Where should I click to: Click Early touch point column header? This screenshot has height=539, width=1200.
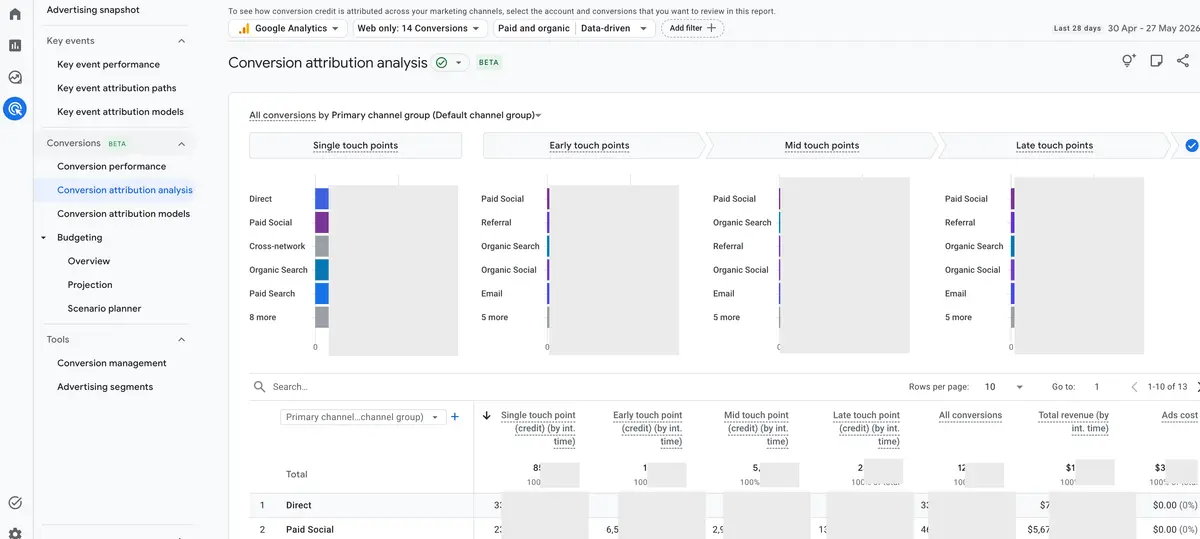(x=647, y=428)
